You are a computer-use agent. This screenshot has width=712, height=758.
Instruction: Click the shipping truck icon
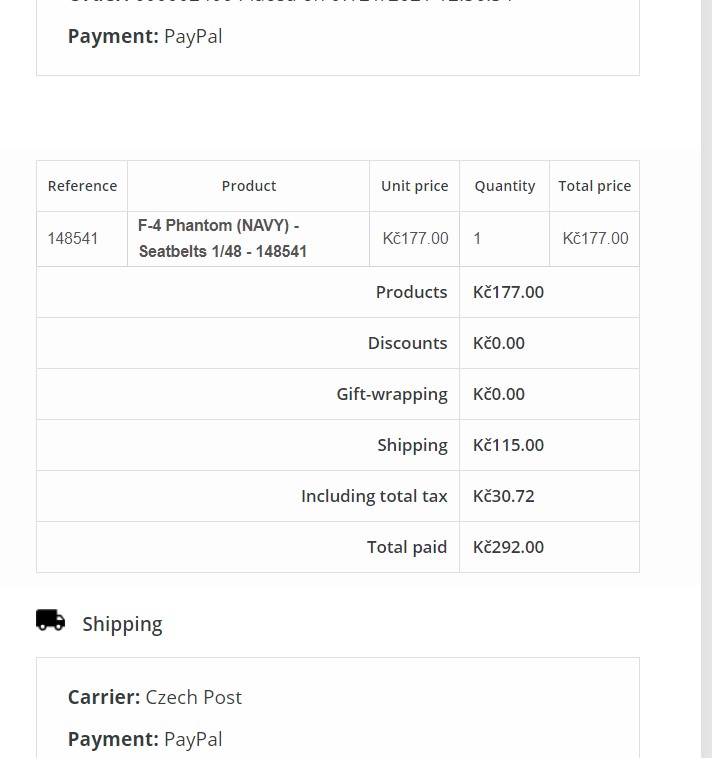50,620
